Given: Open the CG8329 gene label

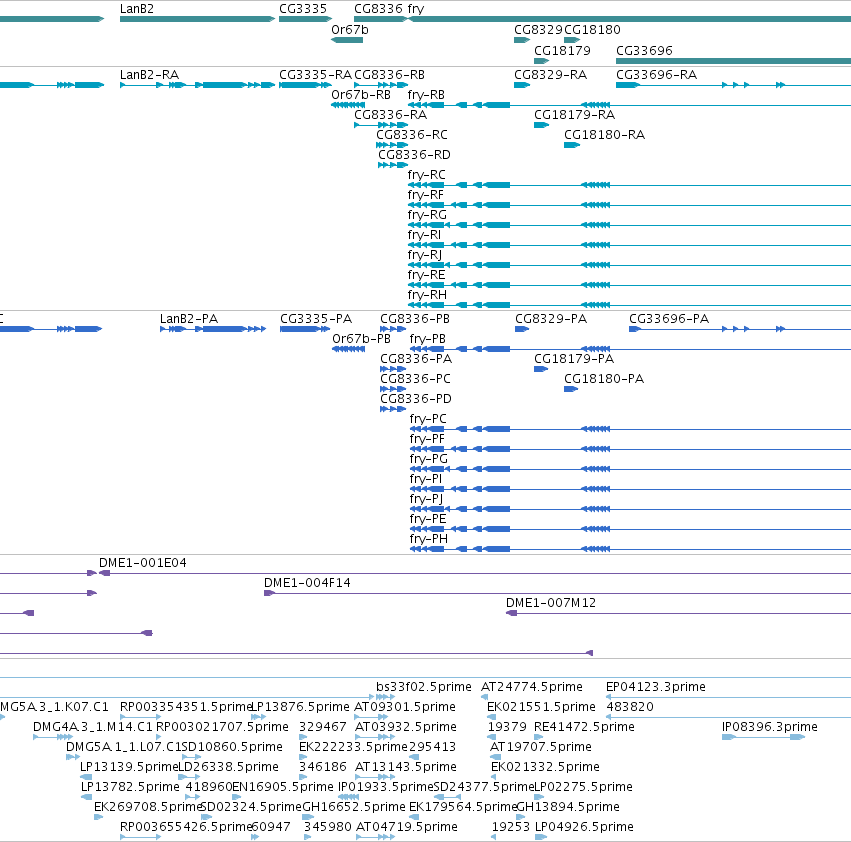Looking at the screenshot, I should click(x=538, y=30).
